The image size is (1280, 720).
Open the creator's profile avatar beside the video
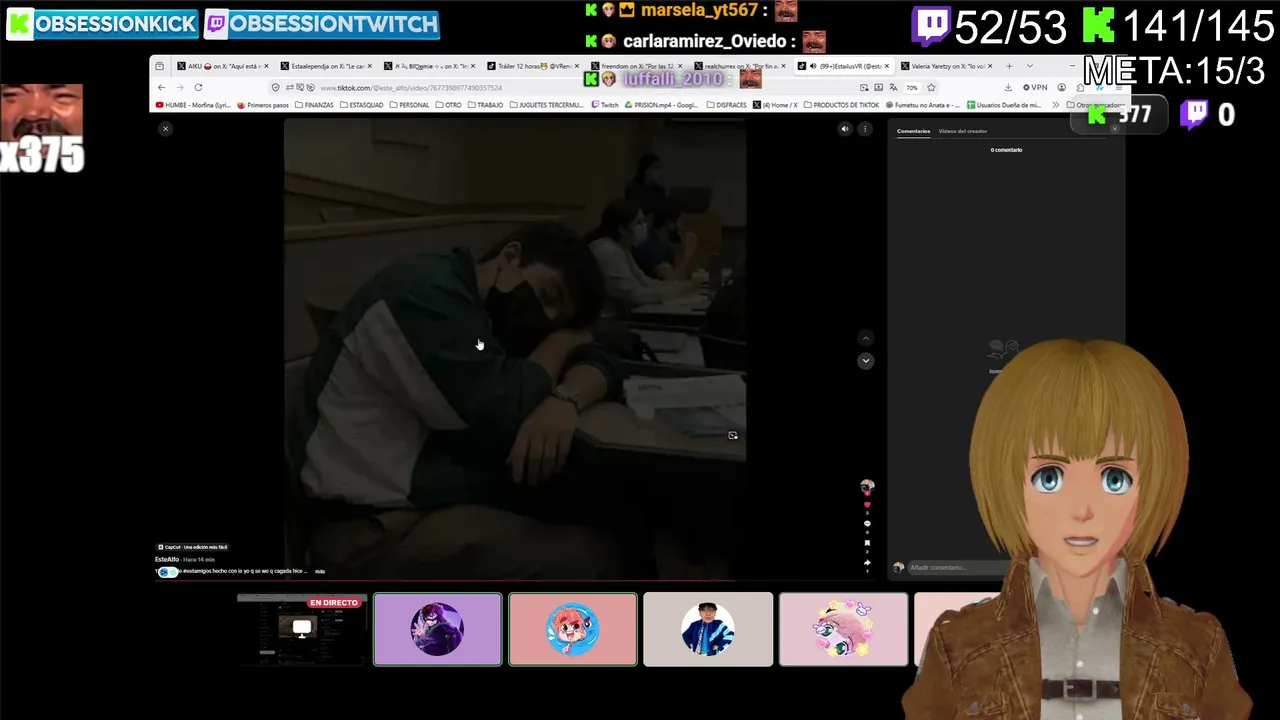coord(867,486)
